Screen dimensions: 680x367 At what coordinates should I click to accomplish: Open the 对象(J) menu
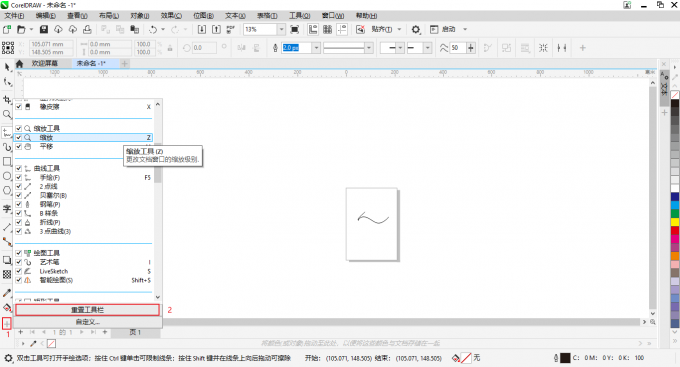pos(140,16)
